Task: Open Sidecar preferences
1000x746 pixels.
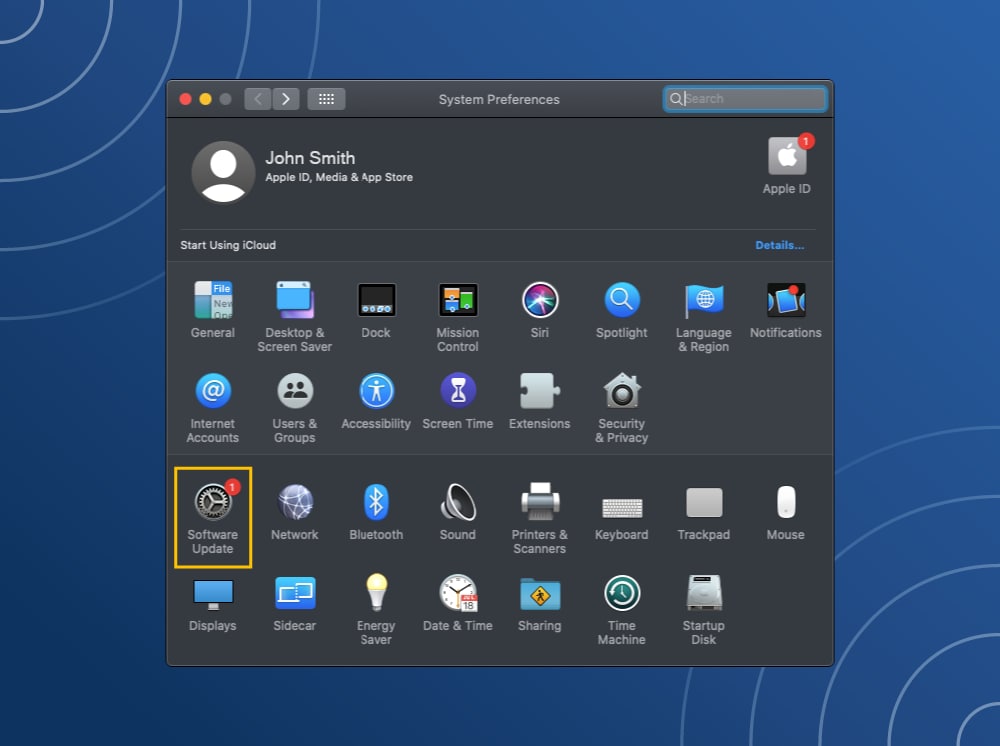Action: click(x=295, y=603)
